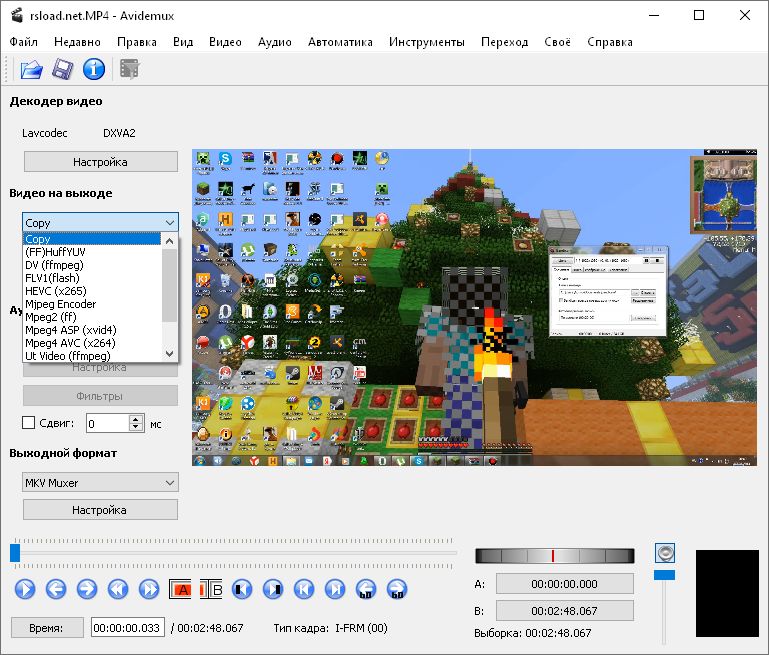This screenshot has width=769, height=655.
Task: Set selection end marker B
Action: pos(211,589)
